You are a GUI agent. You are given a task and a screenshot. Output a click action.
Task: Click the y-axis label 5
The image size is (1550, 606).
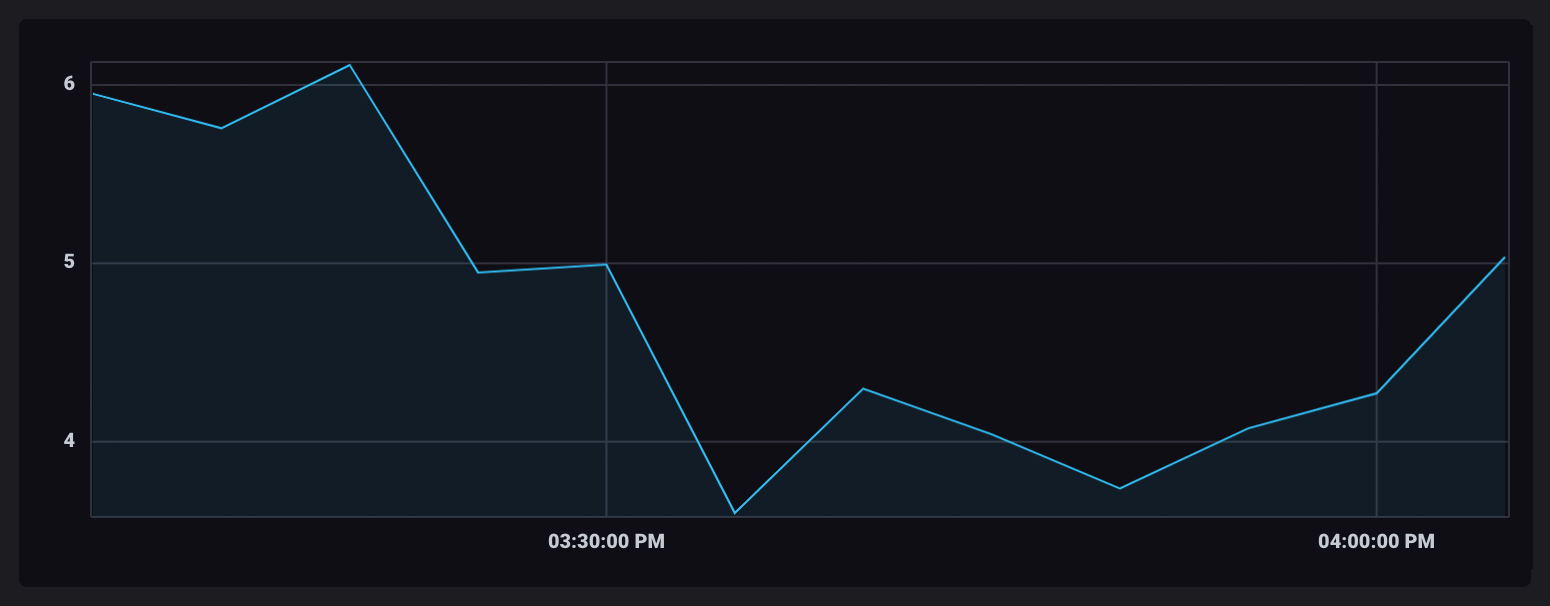(69, 263)
